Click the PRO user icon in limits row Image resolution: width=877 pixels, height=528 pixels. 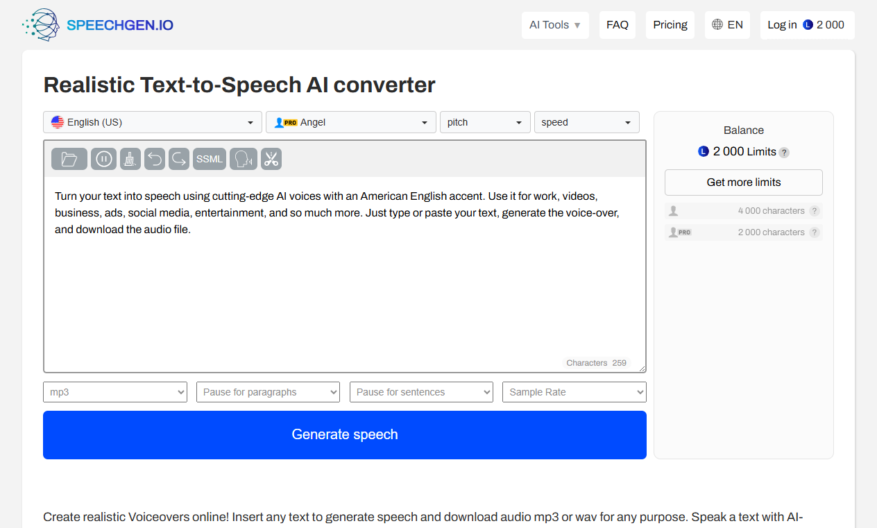(680, 232)
